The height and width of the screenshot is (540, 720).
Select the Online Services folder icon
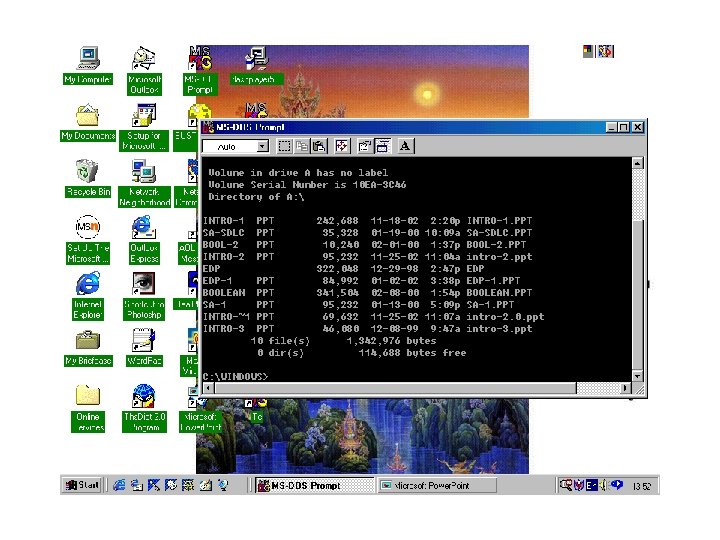point(88,408)
